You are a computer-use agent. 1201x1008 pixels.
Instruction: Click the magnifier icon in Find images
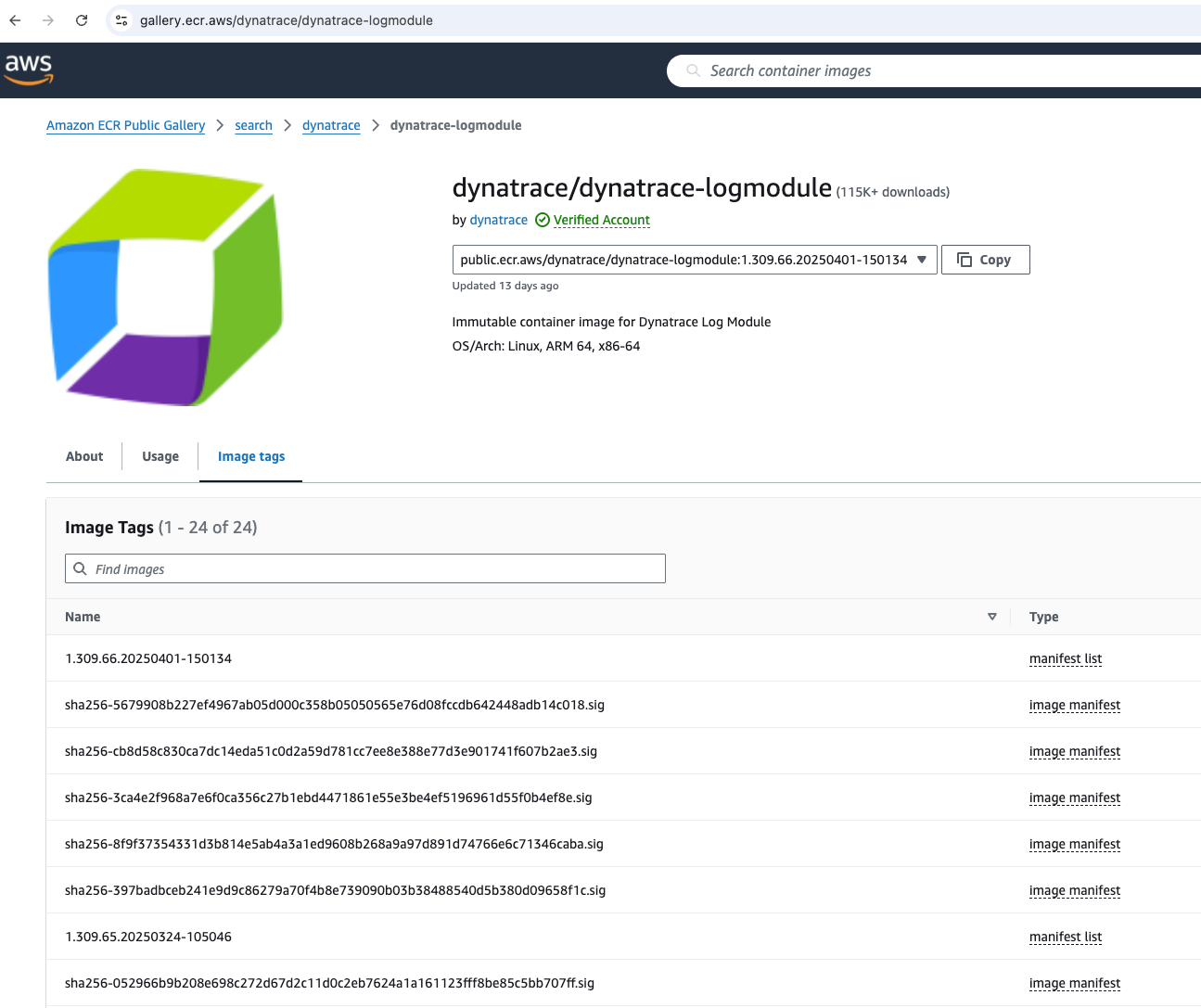click(81, 568)
